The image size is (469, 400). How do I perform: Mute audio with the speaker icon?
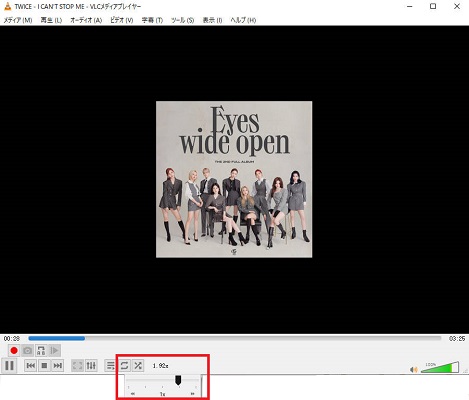[x=414, y=369]
